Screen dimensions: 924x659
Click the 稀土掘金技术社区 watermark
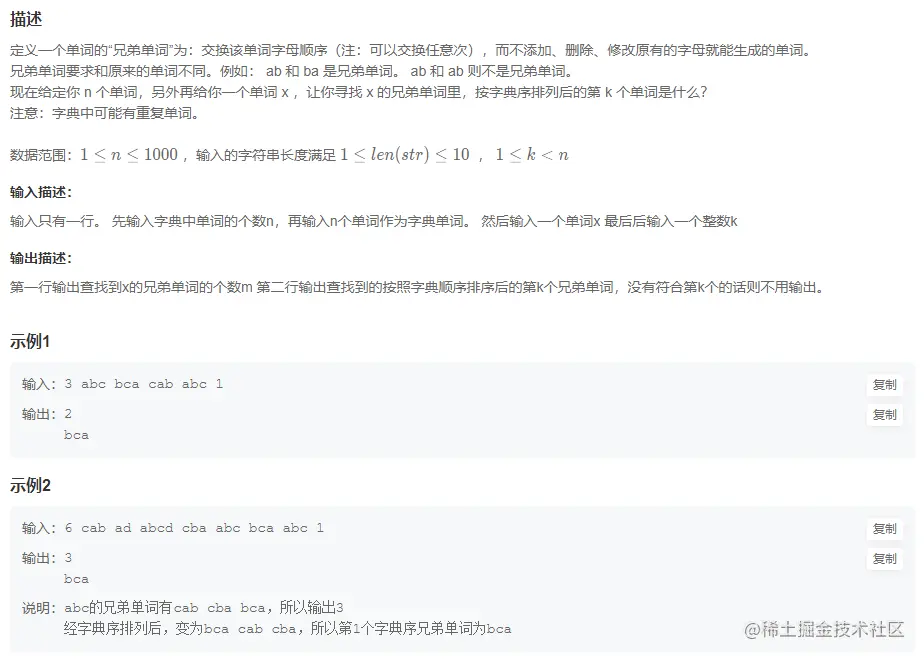click(823, 630)
